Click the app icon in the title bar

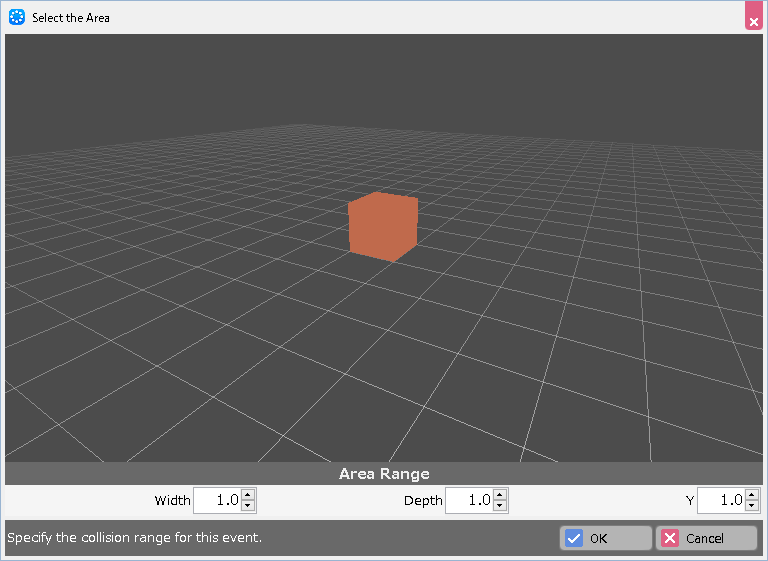tap(16, 17)
